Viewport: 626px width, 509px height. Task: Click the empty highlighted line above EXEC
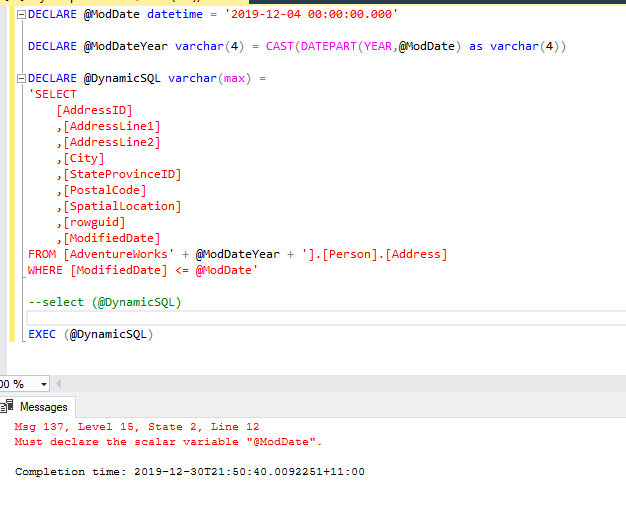(326, 318)
